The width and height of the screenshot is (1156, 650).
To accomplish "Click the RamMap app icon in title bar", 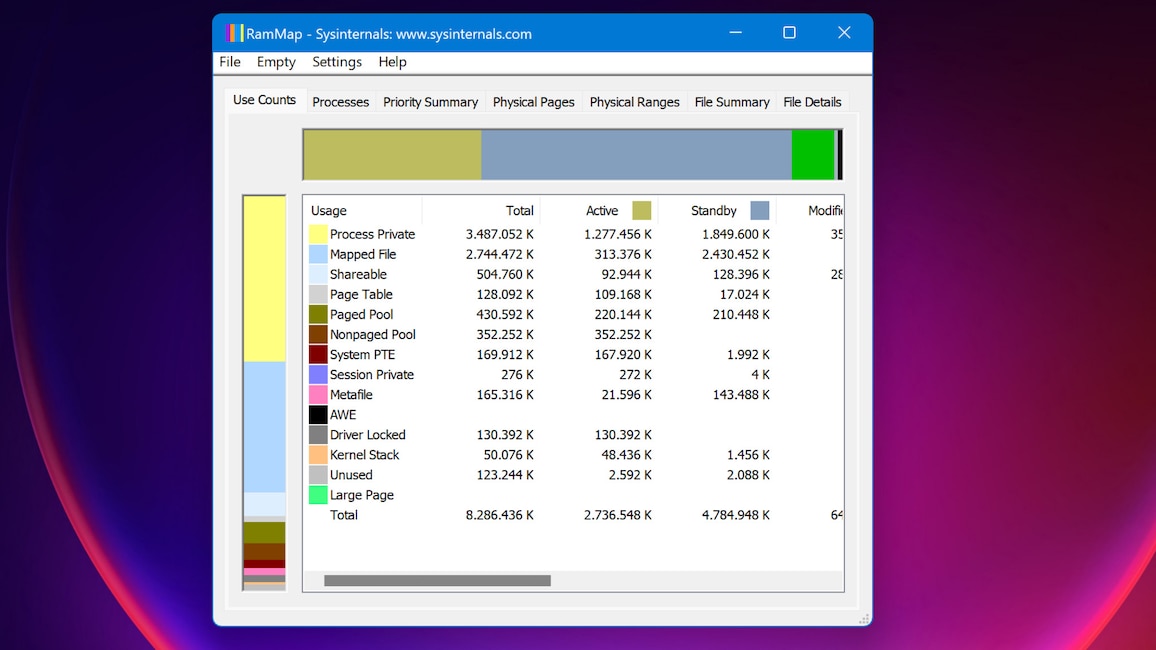I will 234,33.
